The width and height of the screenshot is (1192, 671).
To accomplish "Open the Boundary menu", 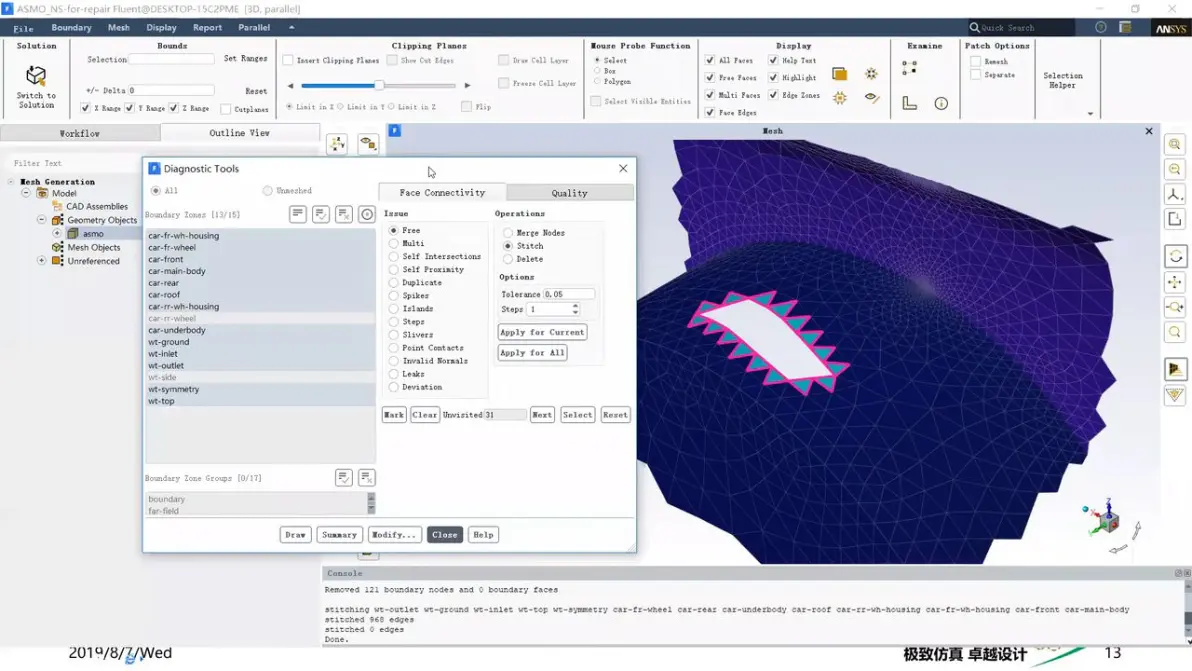I will point(71,27).
